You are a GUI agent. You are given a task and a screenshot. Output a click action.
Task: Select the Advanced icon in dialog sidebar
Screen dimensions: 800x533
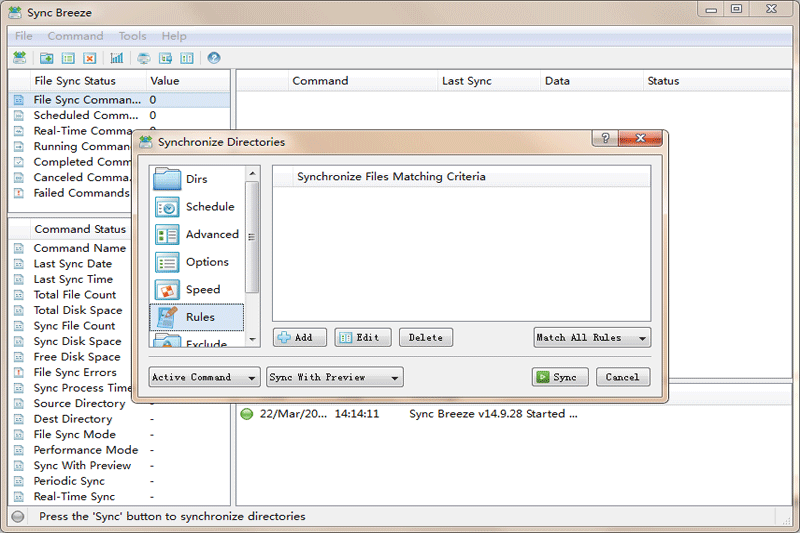(167, 235)
